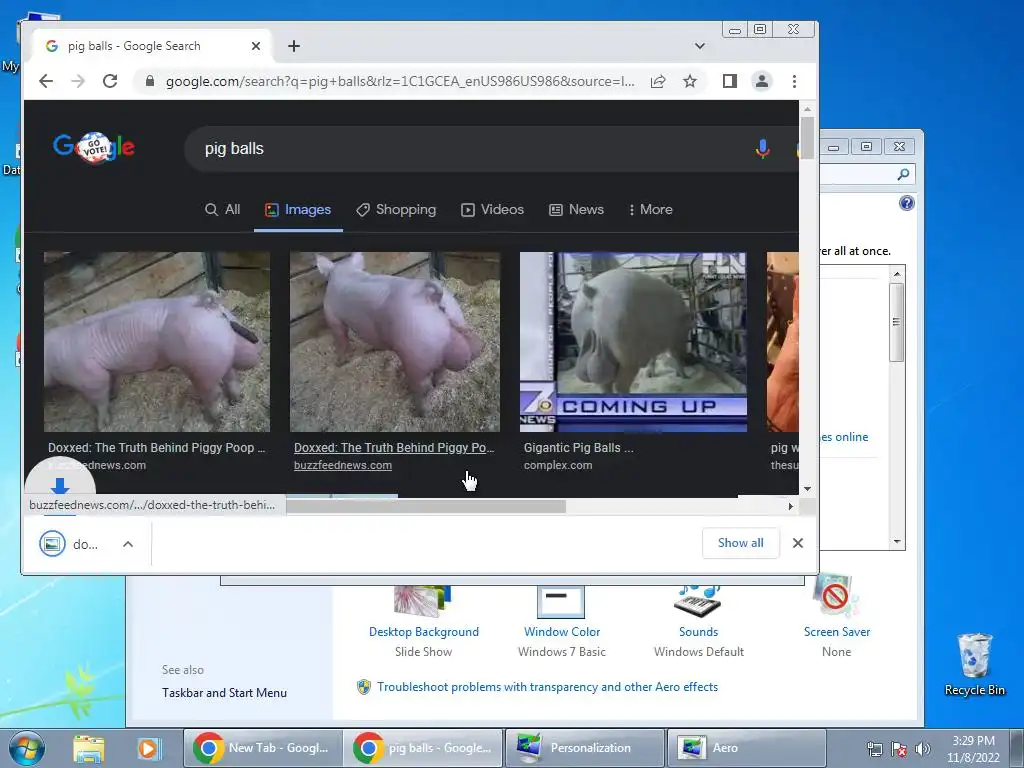Switch to Aero taskbar button
1024x768 pixels.
click(746, 748)
